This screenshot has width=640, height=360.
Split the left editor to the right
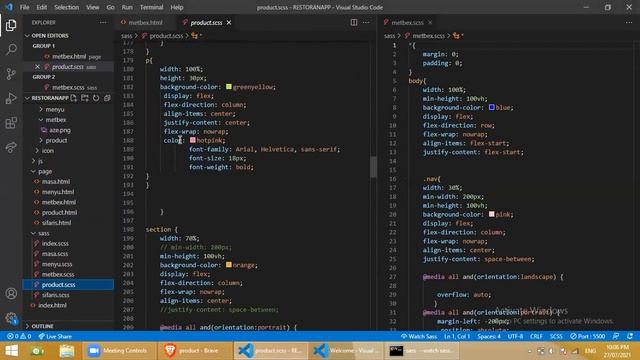click(x=354, y=22)
